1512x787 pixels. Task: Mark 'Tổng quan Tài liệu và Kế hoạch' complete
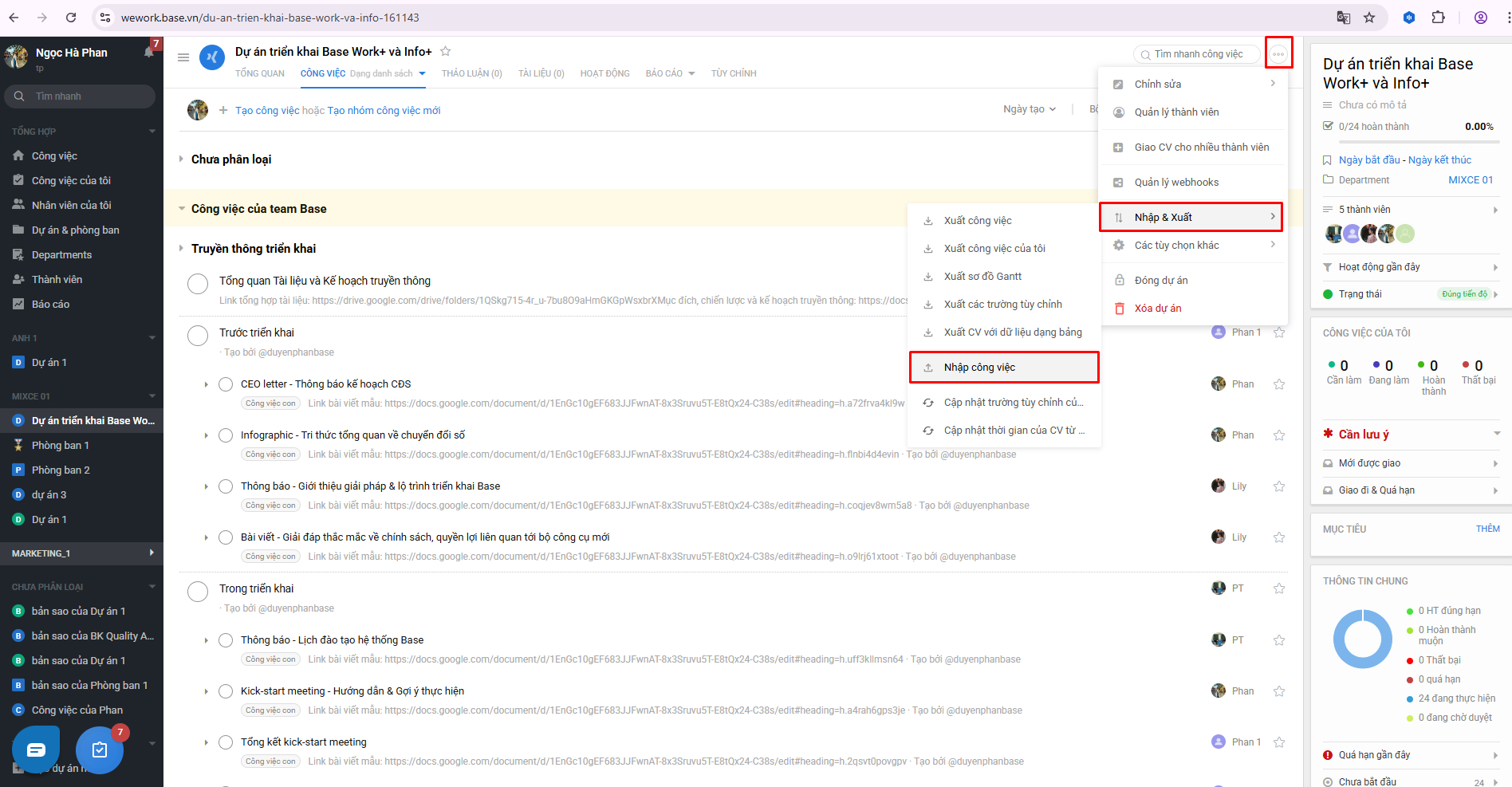(198, 283)
